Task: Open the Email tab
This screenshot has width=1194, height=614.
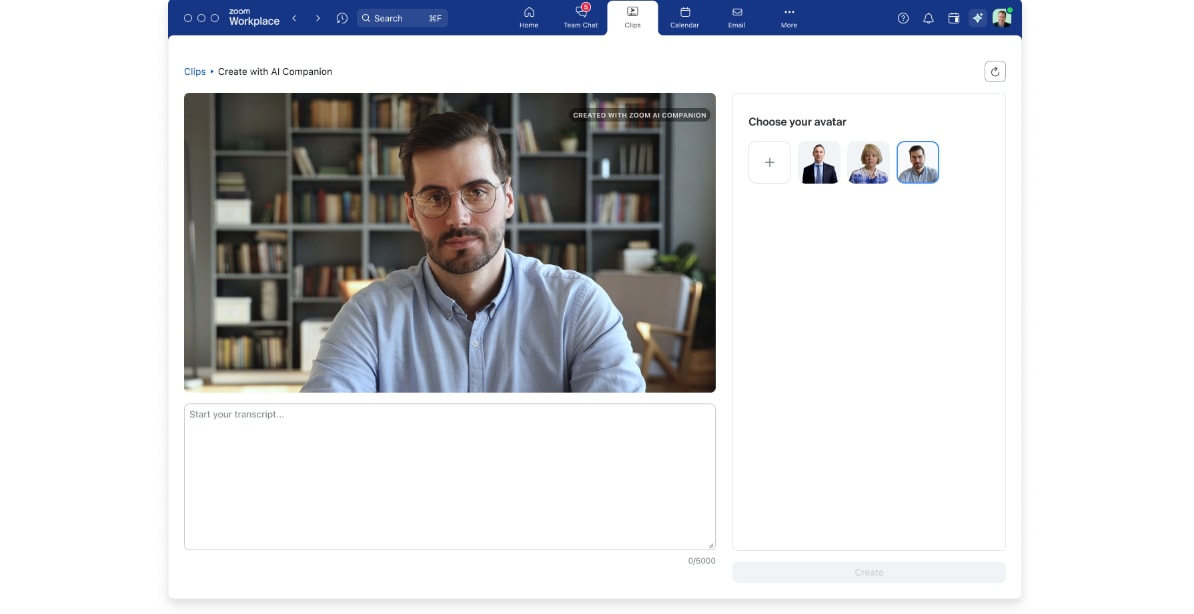Action: pos(737,17)
